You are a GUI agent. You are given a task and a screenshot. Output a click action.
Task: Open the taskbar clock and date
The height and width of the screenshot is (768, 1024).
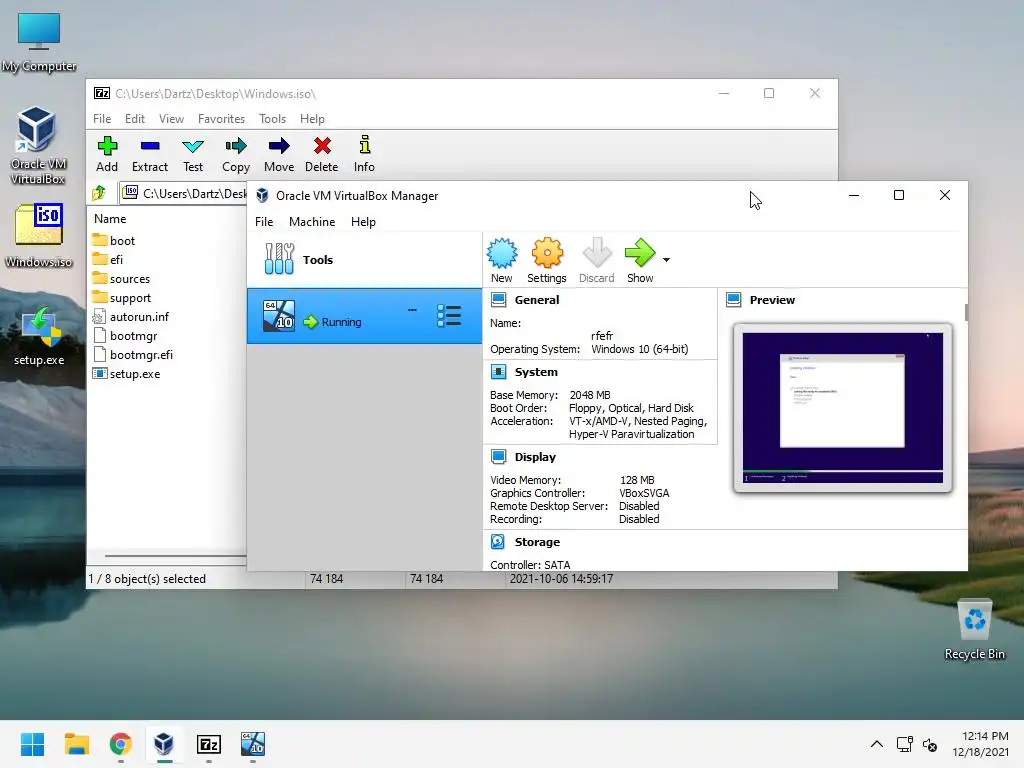(980, 744)
